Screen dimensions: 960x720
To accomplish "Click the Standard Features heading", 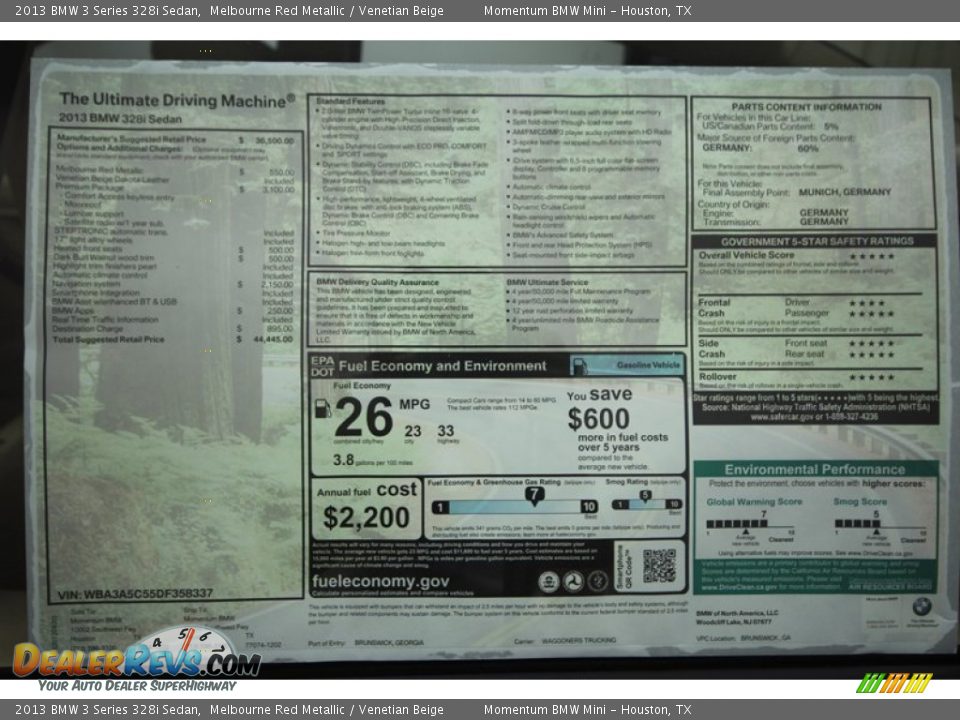I will 351,101.
